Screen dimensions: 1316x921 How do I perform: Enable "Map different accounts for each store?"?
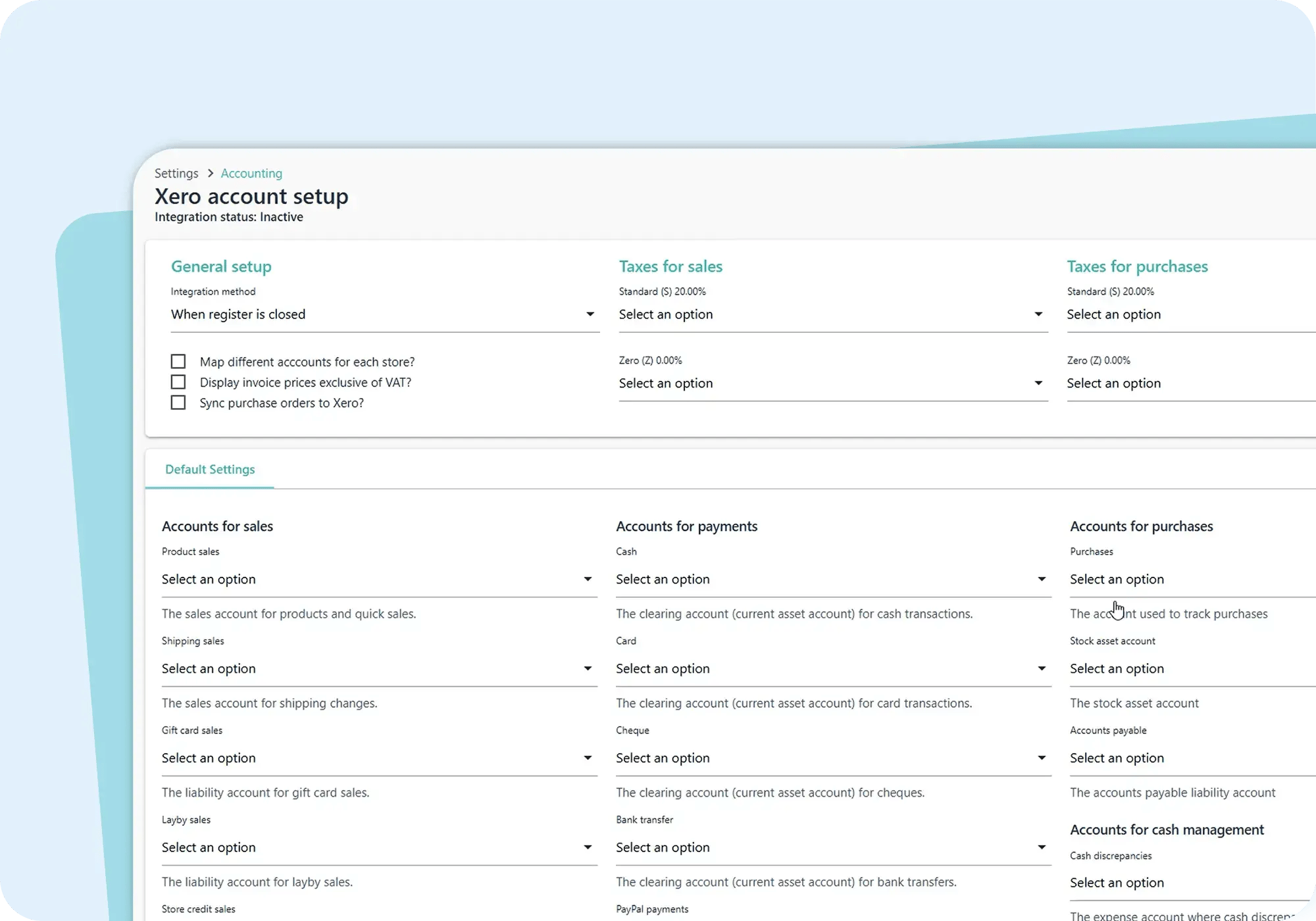[x=178, y=361]
